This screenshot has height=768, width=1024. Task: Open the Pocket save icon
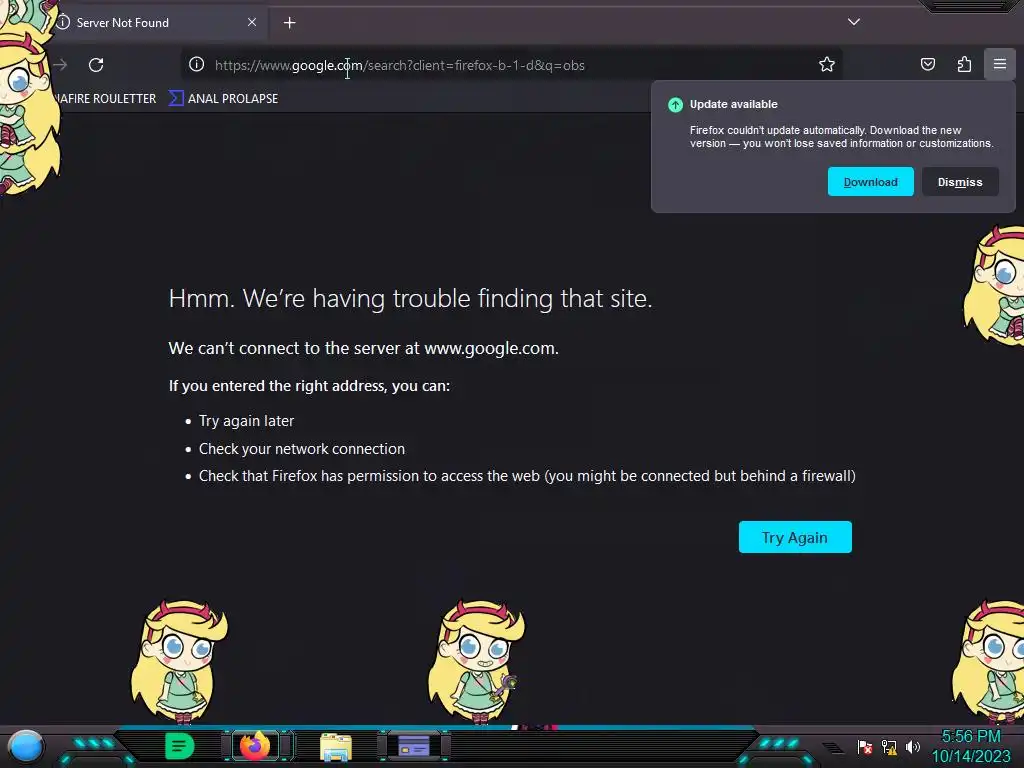(x=927, y=64)
